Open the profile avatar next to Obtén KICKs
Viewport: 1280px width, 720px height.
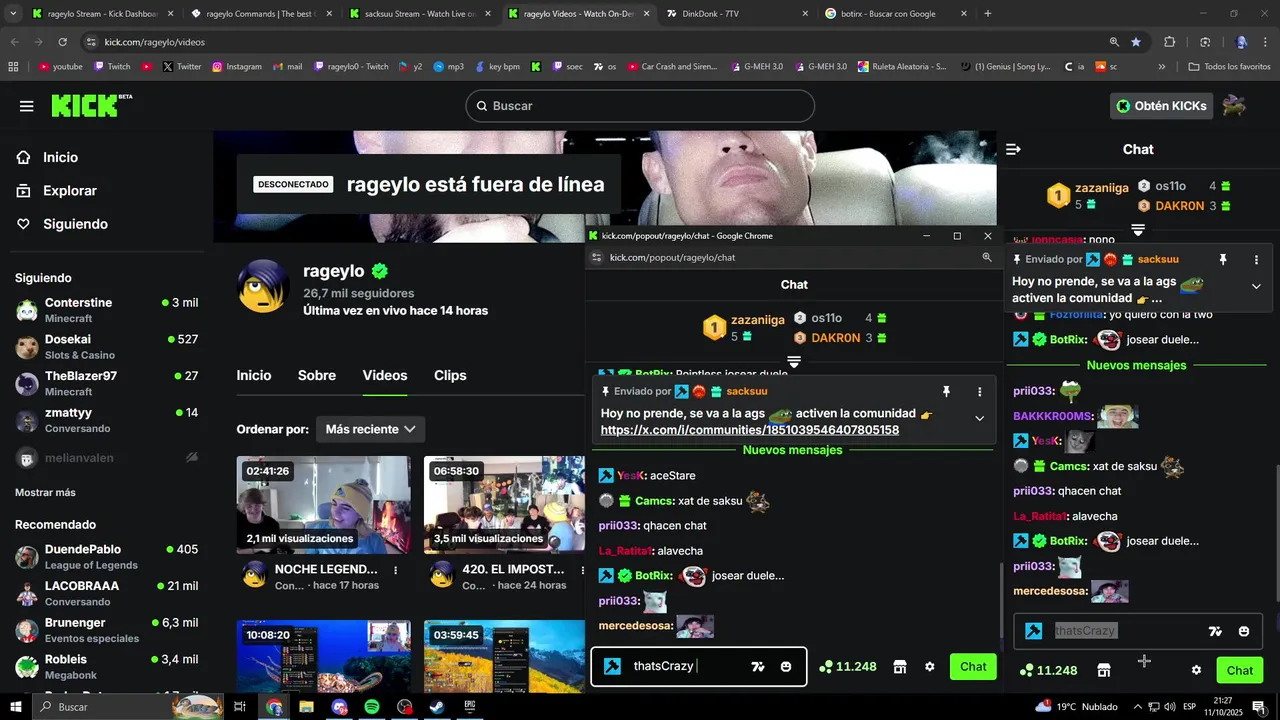[1234, 106]
